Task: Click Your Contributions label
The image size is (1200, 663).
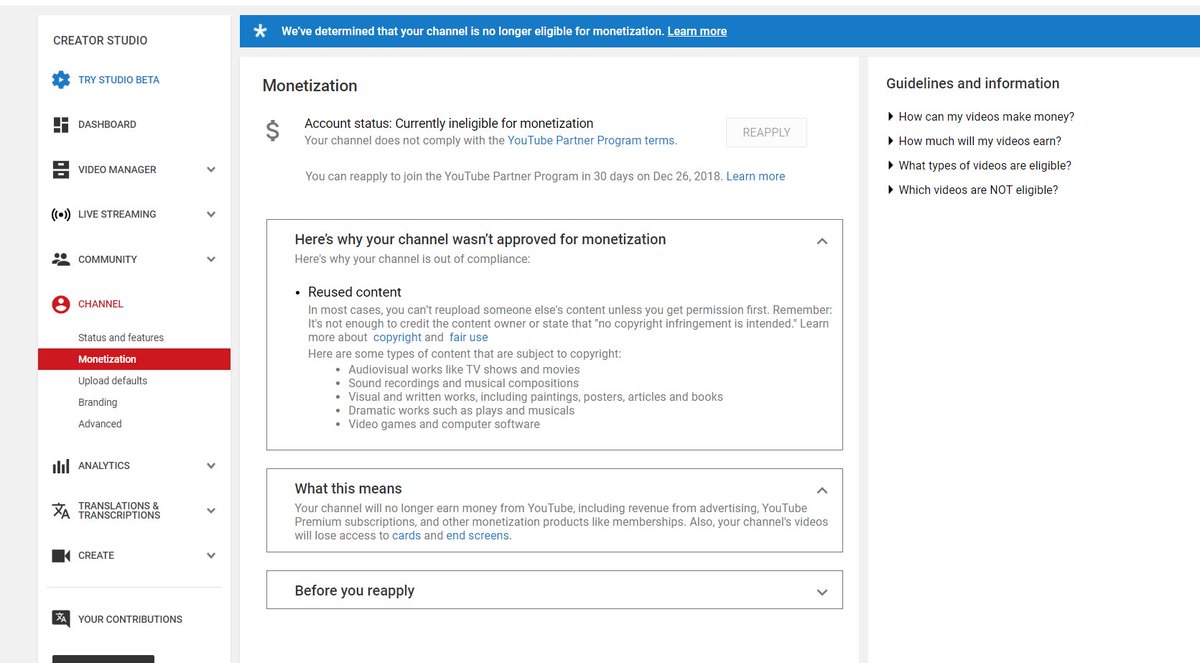Action: click(130, 619)
